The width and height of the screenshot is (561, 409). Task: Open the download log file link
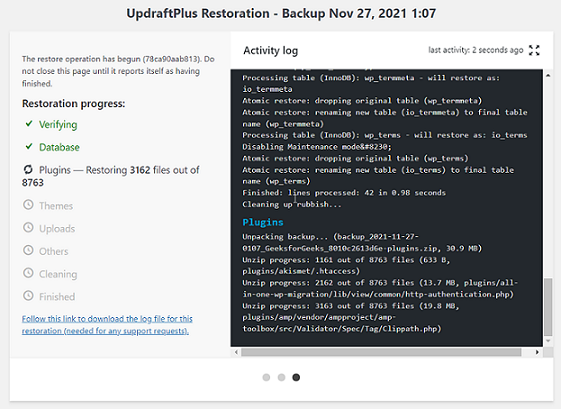[107, 325]
